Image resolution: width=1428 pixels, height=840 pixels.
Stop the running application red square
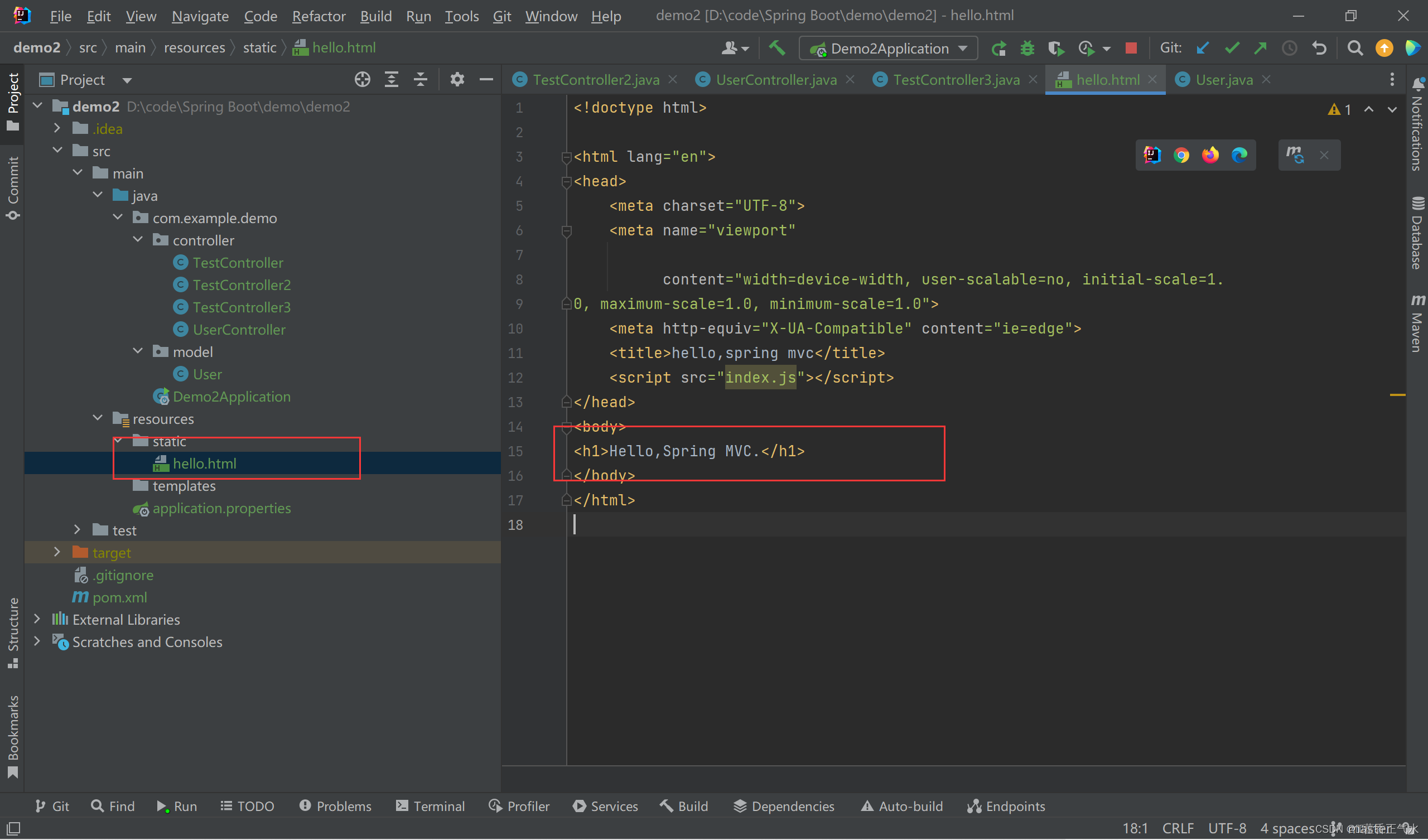(1131, 48)
